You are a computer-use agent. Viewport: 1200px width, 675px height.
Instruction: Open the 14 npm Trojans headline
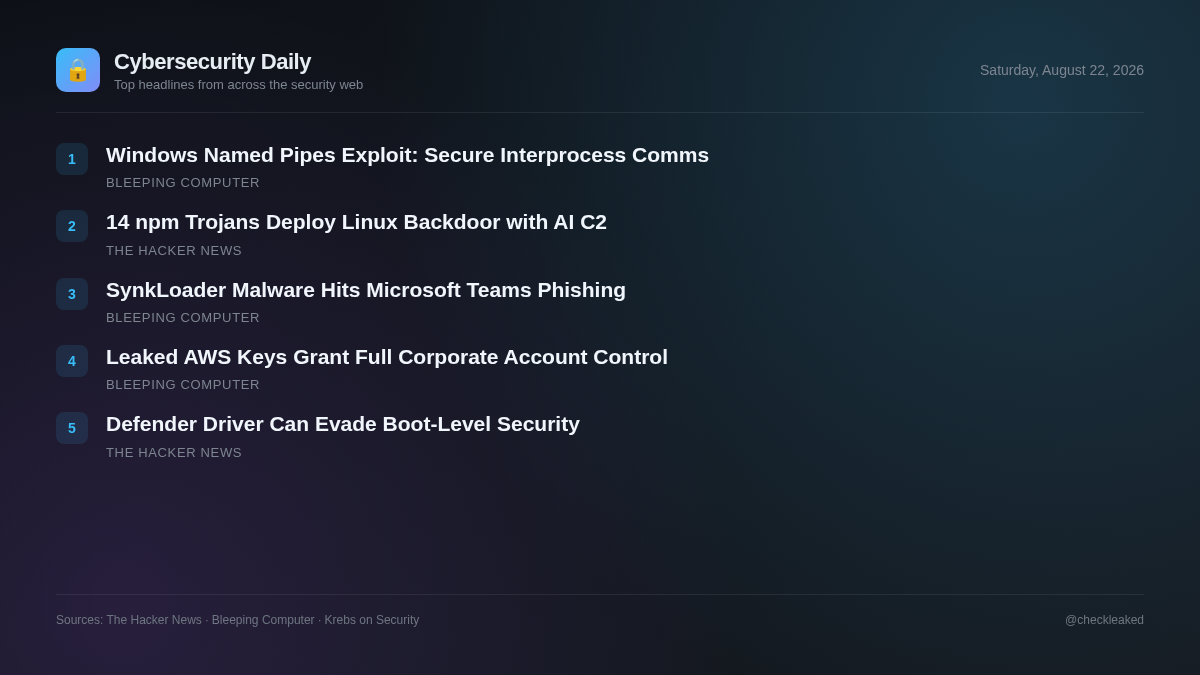[356, 222]
